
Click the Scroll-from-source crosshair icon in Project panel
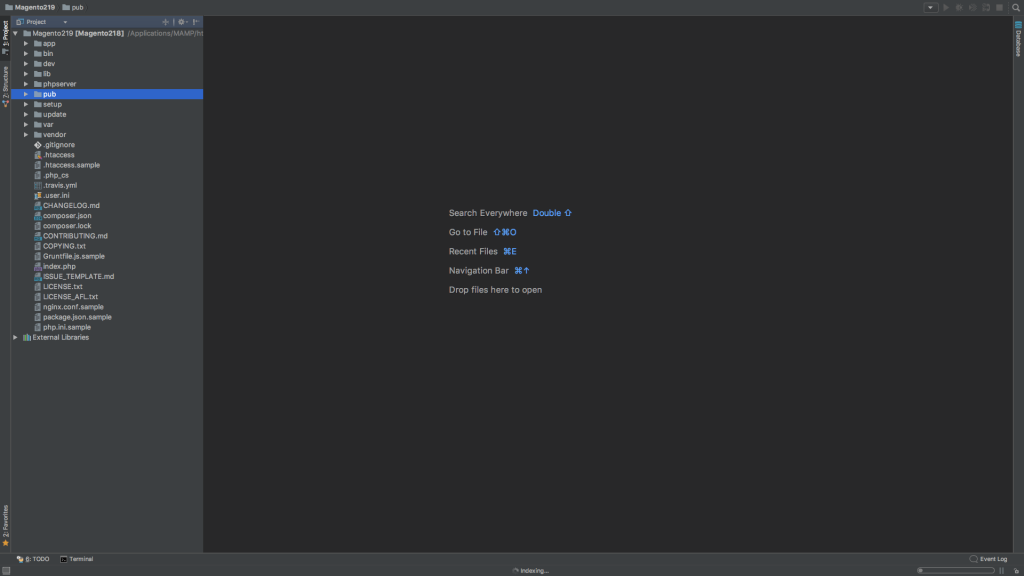tap(166, 21)
